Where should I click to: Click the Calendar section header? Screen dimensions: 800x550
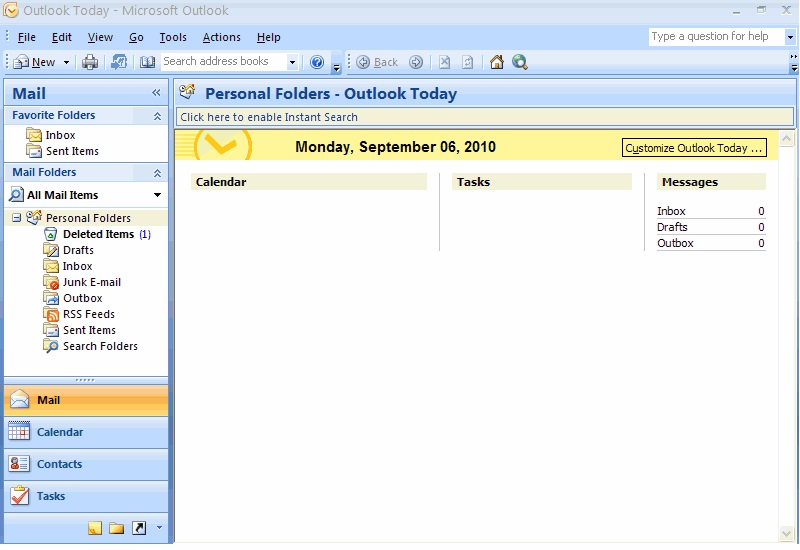coord(309,182)
